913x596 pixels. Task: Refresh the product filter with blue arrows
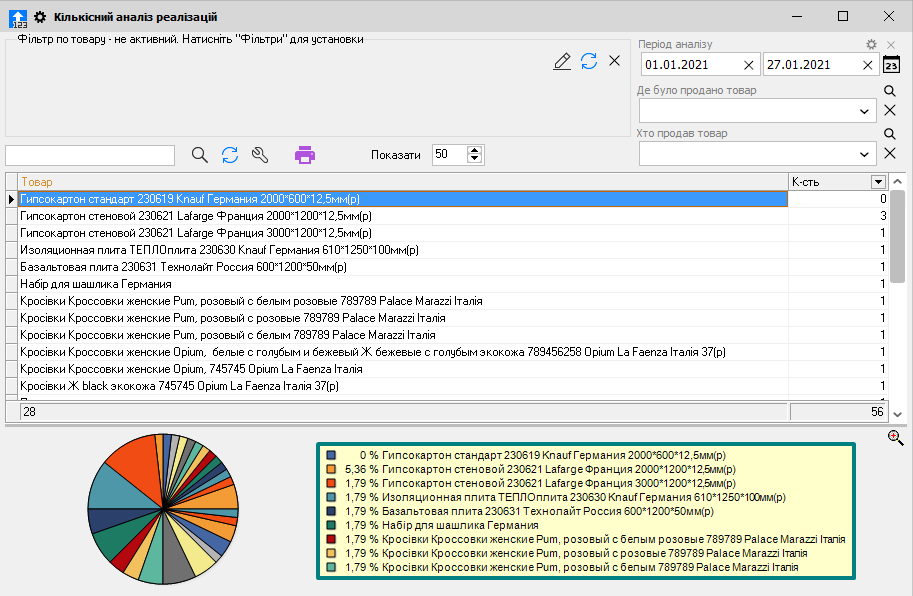pos(589,62)
